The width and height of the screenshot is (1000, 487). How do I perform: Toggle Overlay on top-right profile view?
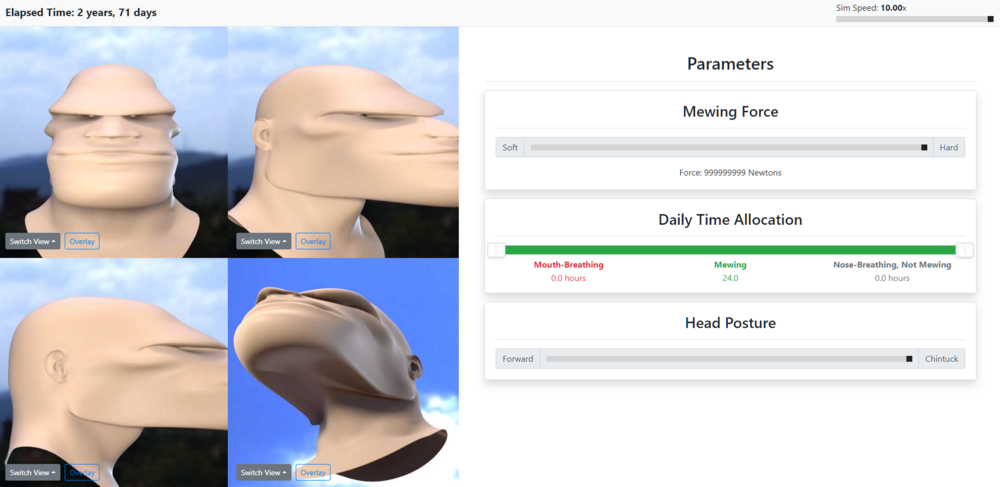point(313,242)
